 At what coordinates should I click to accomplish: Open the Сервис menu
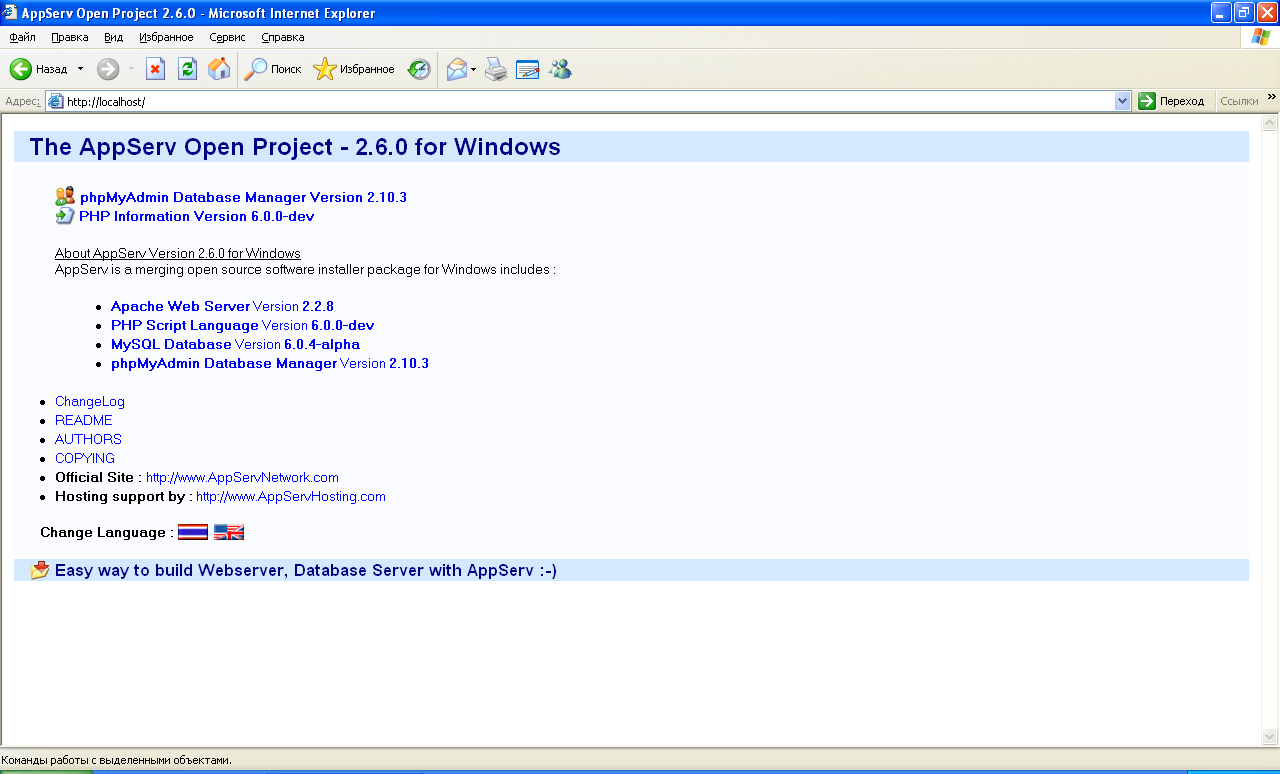click(x=228, y=37)
